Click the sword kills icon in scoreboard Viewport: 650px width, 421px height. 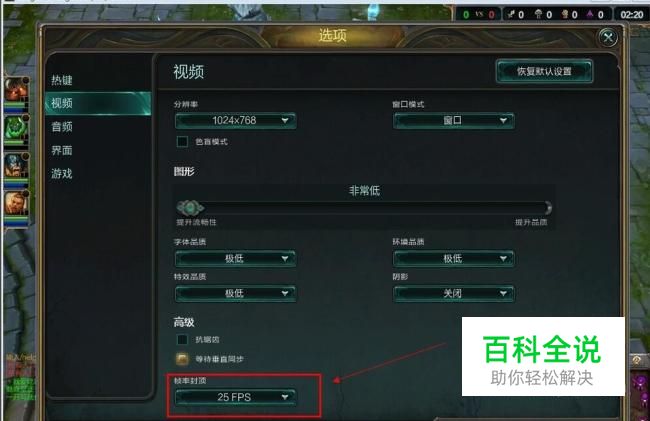point(511,15)
